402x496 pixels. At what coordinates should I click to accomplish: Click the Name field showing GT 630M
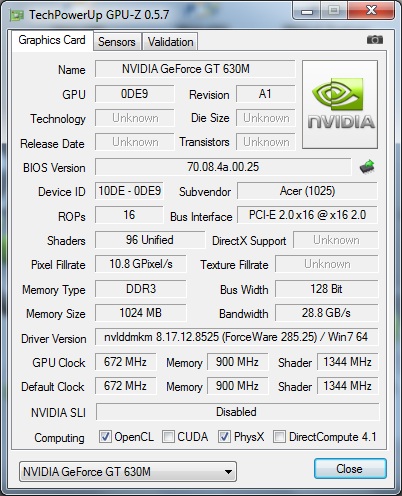pos(195,69)
